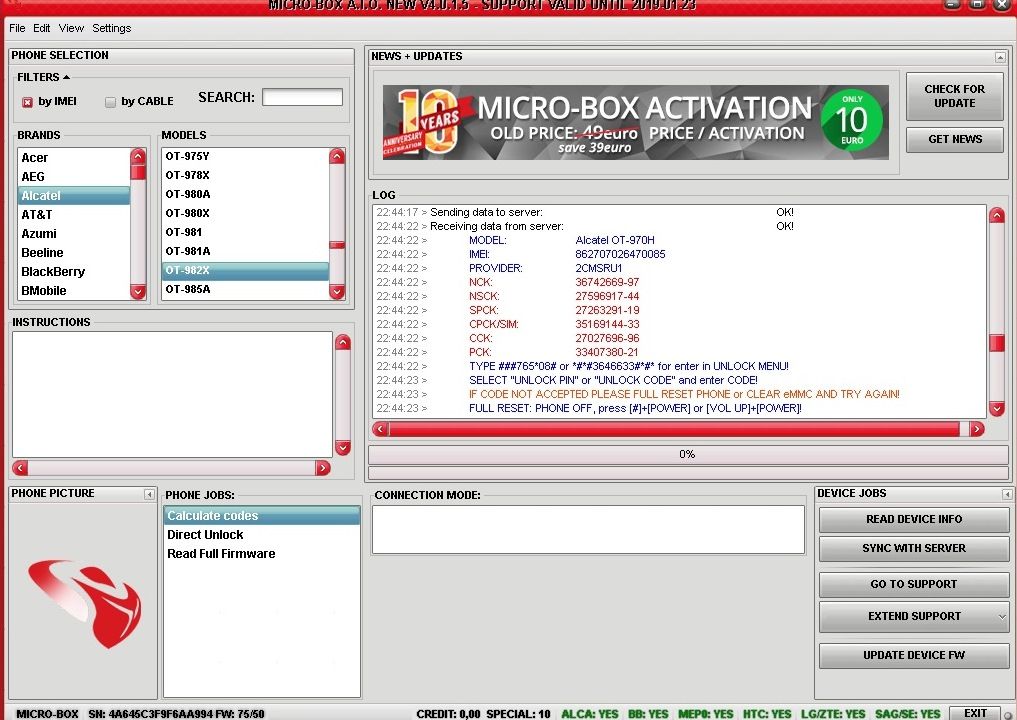The width and height of the screenshot is (1017, 720).
Task: Collapse the DEVICE JOBS panel
Action: click(1007, 494)
